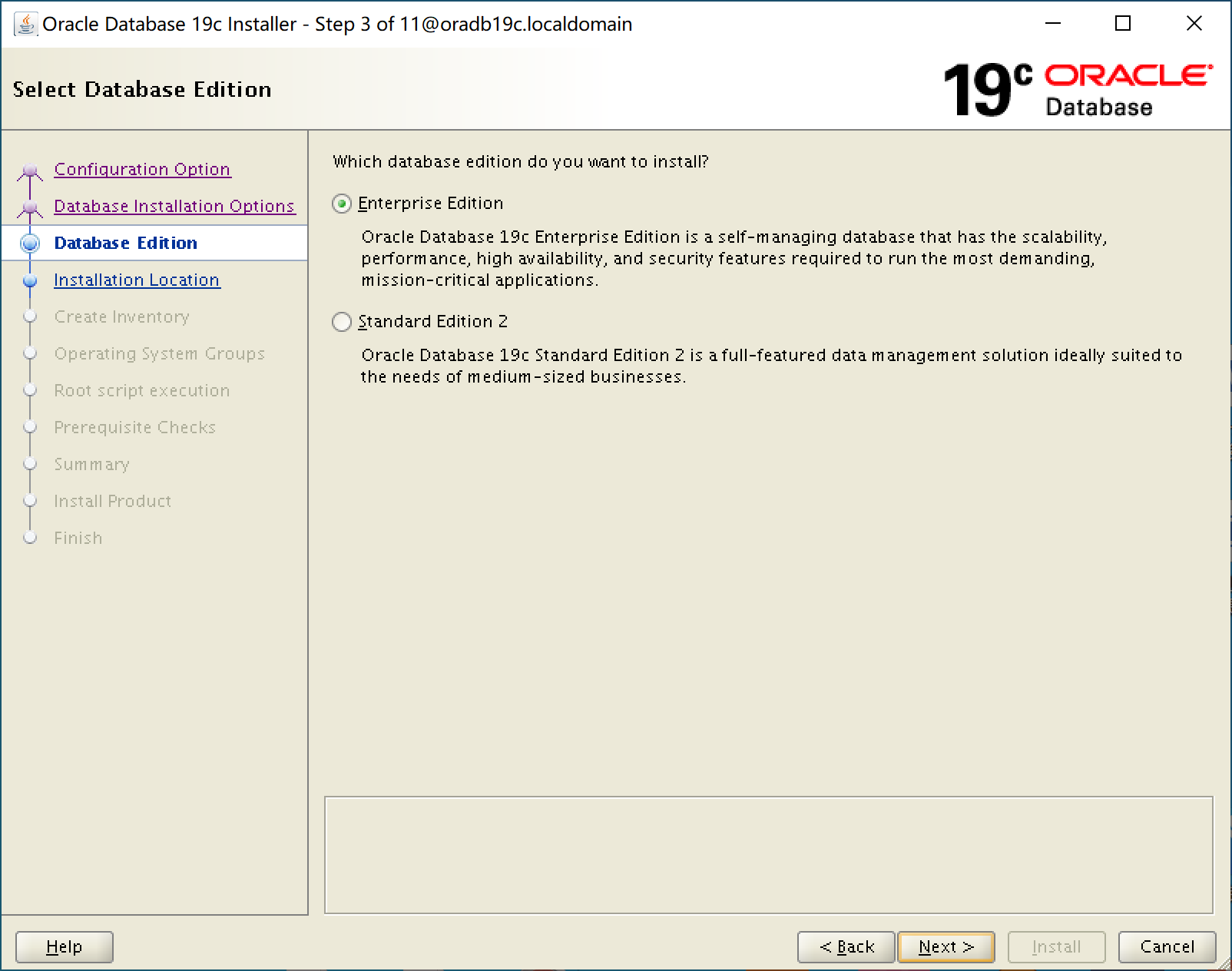Go back with the Back button
This screenshot has height=971, width=1232.
(x=846, y=946)
